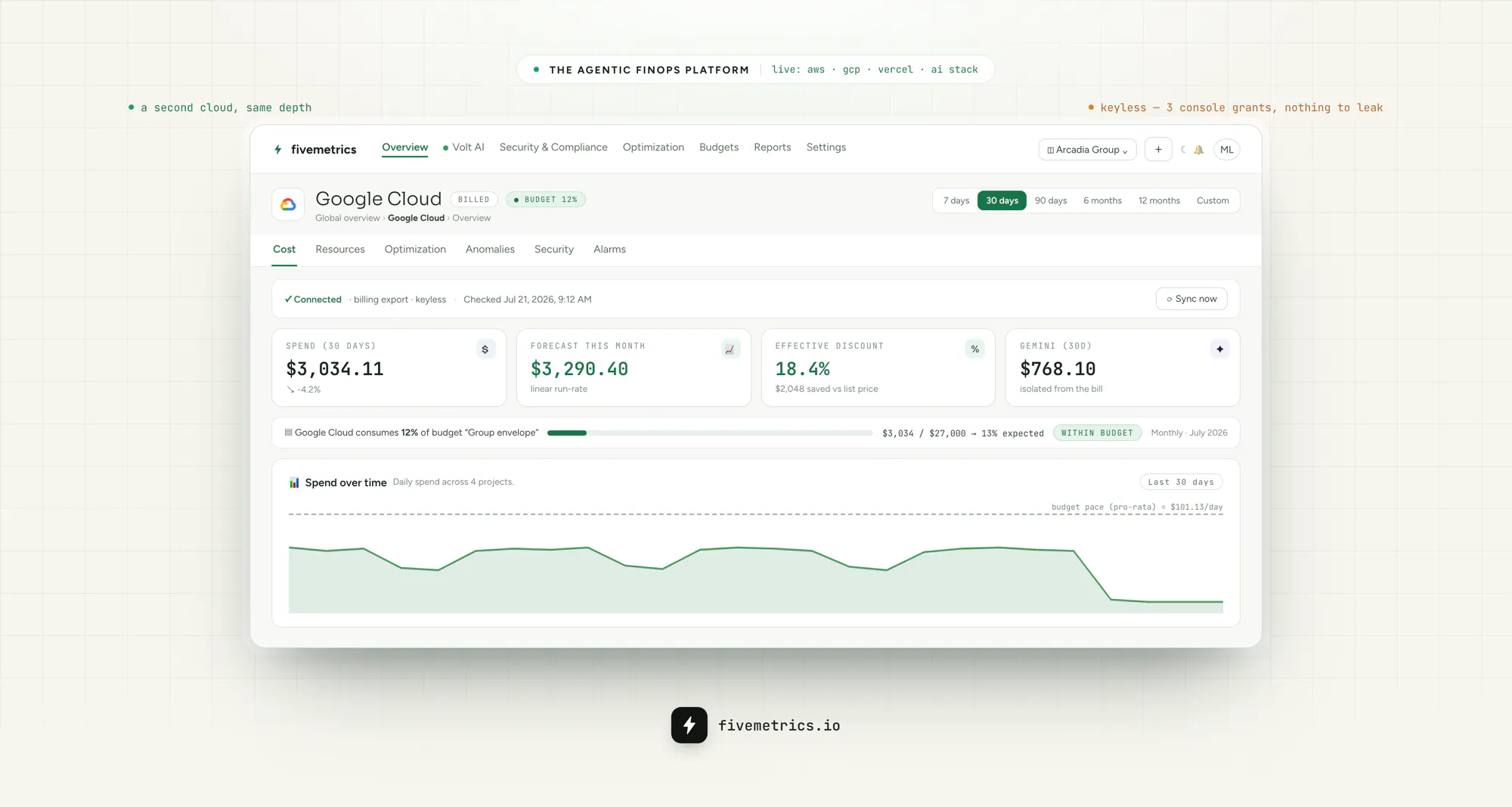
Task: Click the percent icon on Effective Discount card
Action: pos(975,349)
